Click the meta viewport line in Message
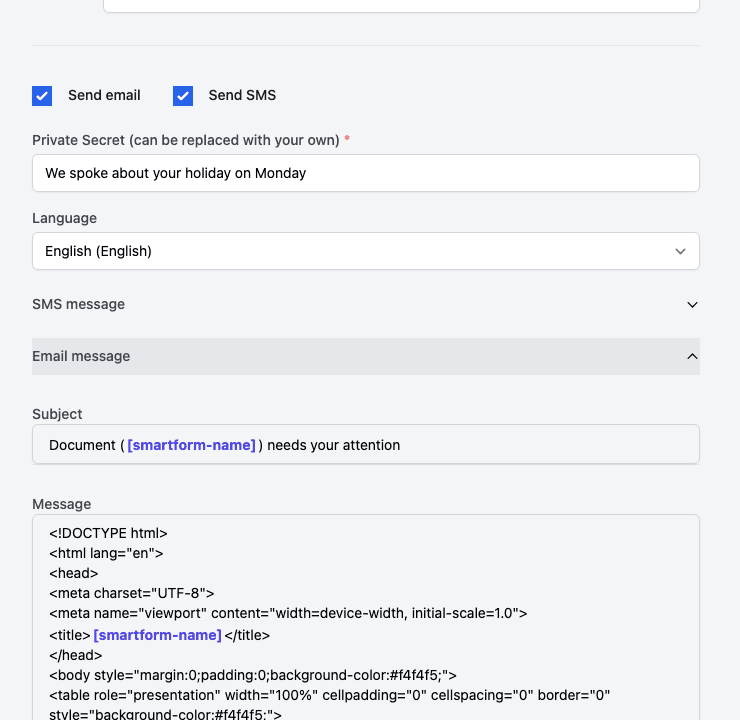The image size is (740, 720). [288, 613]
